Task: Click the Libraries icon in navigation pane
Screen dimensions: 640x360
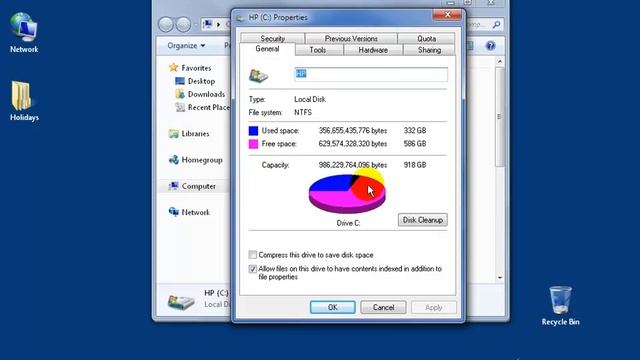Action: point(173,133)
